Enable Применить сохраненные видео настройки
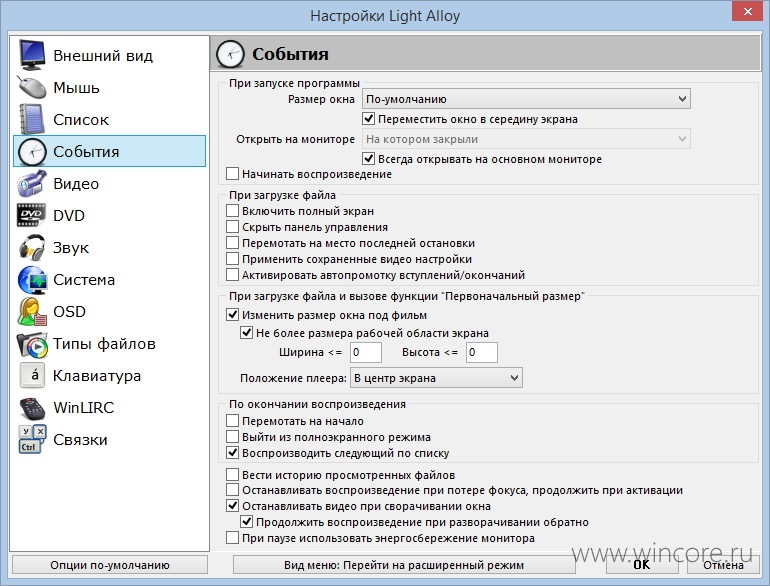This screenshot has height=586, width=770. (232, 259)
